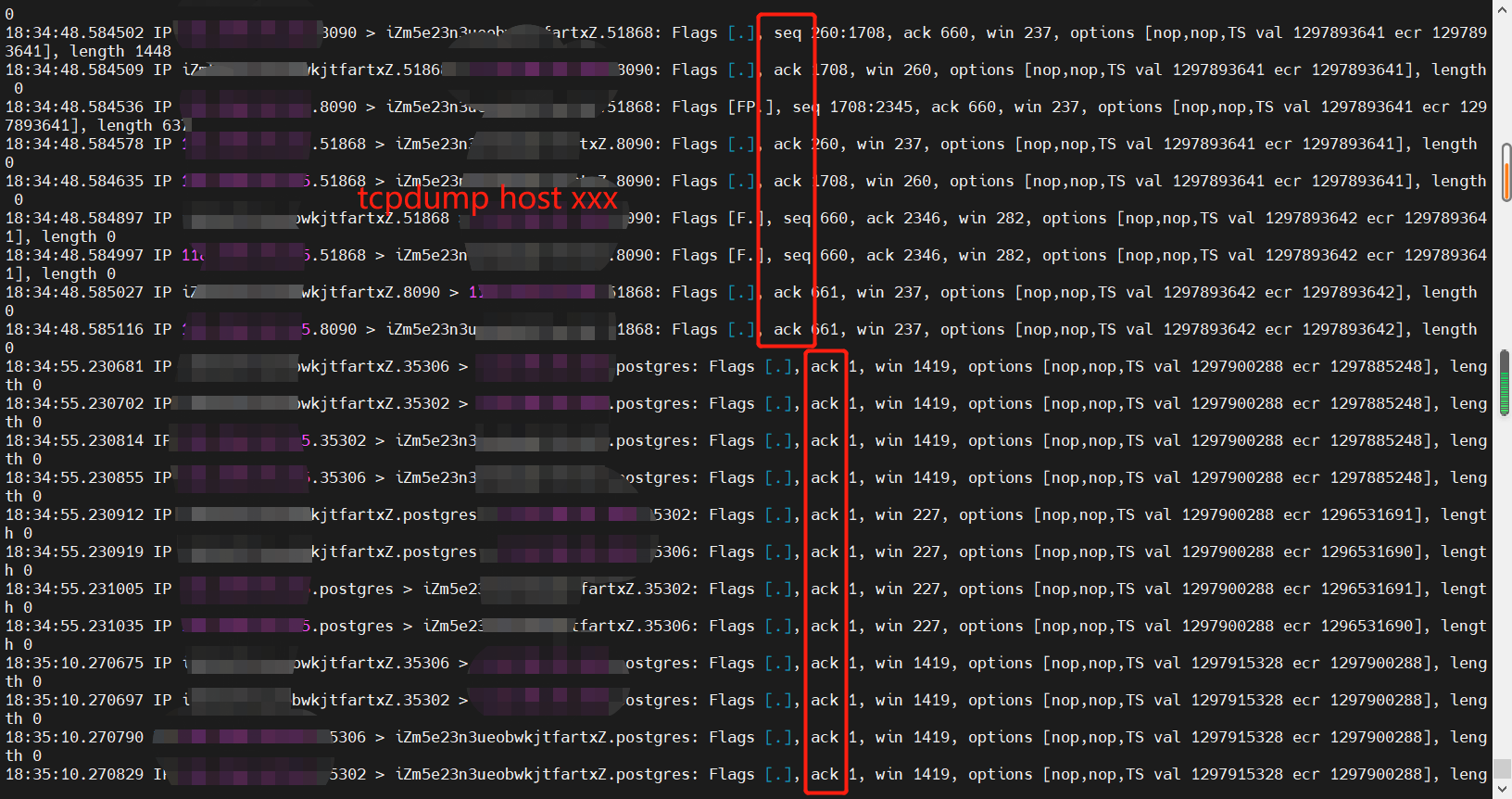Click timestamp 18:34:48.585116

point(75,329)
